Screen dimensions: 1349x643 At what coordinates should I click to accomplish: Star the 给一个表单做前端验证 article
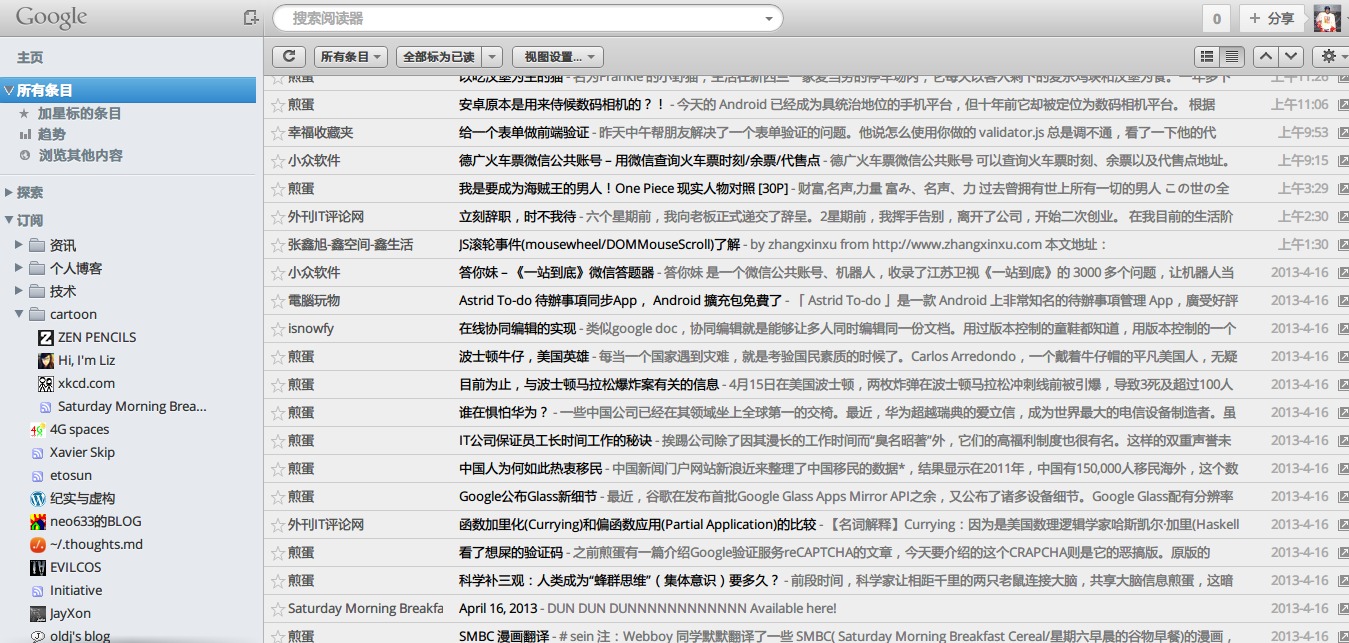coord(278,132)
